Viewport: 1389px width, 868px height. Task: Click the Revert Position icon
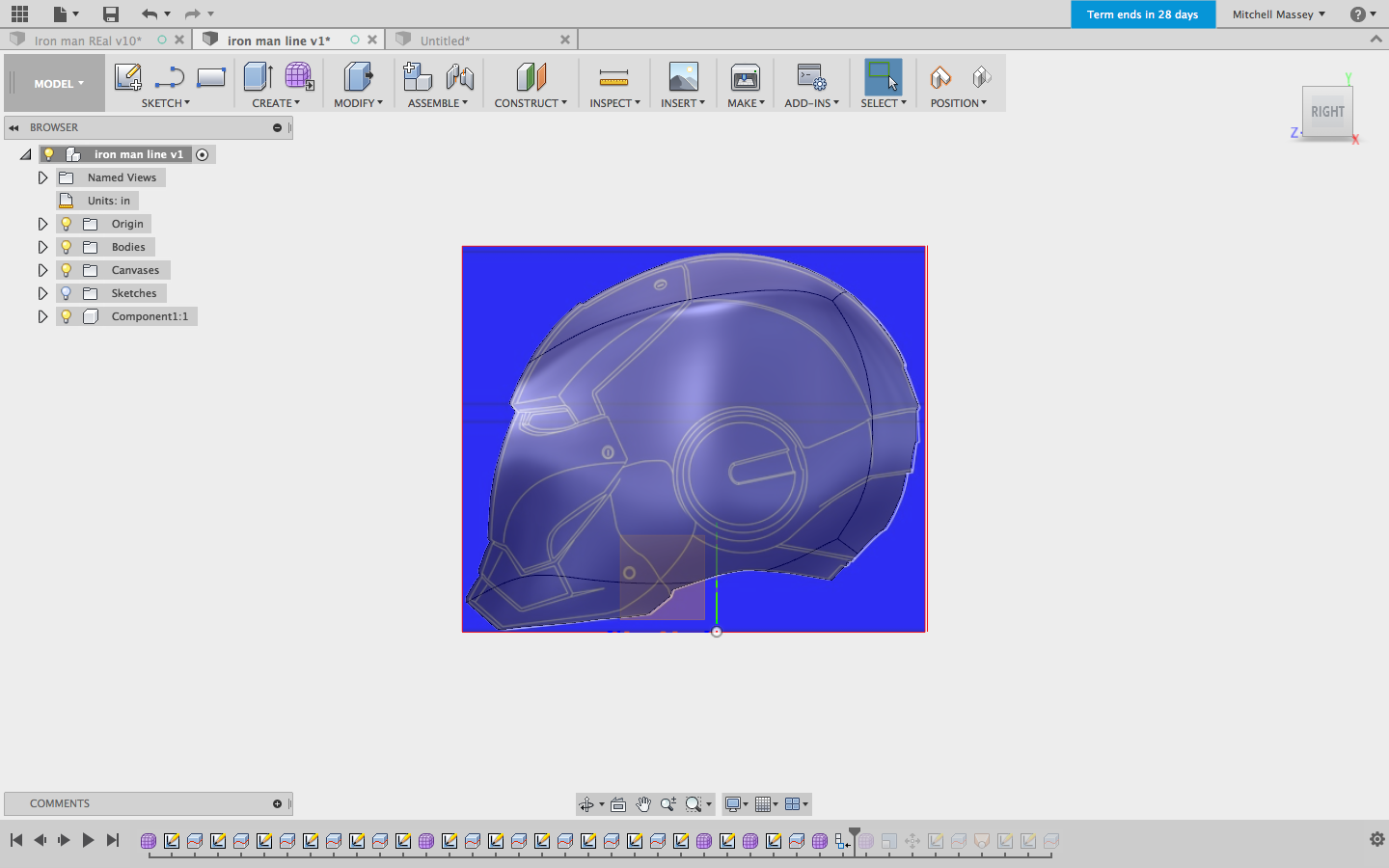(981, 76)
